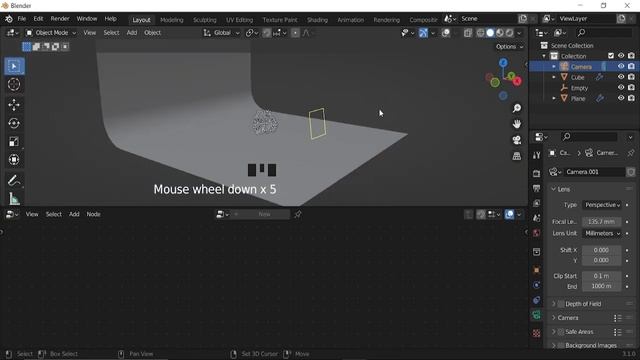Enable the Safe Areas checkbox

coord(561,332)
